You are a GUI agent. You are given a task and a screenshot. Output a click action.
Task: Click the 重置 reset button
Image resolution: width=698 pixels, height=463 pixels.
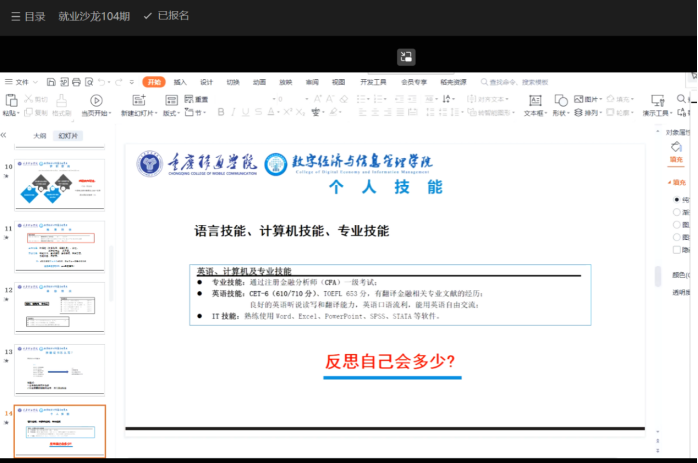(x=197, y=100)
